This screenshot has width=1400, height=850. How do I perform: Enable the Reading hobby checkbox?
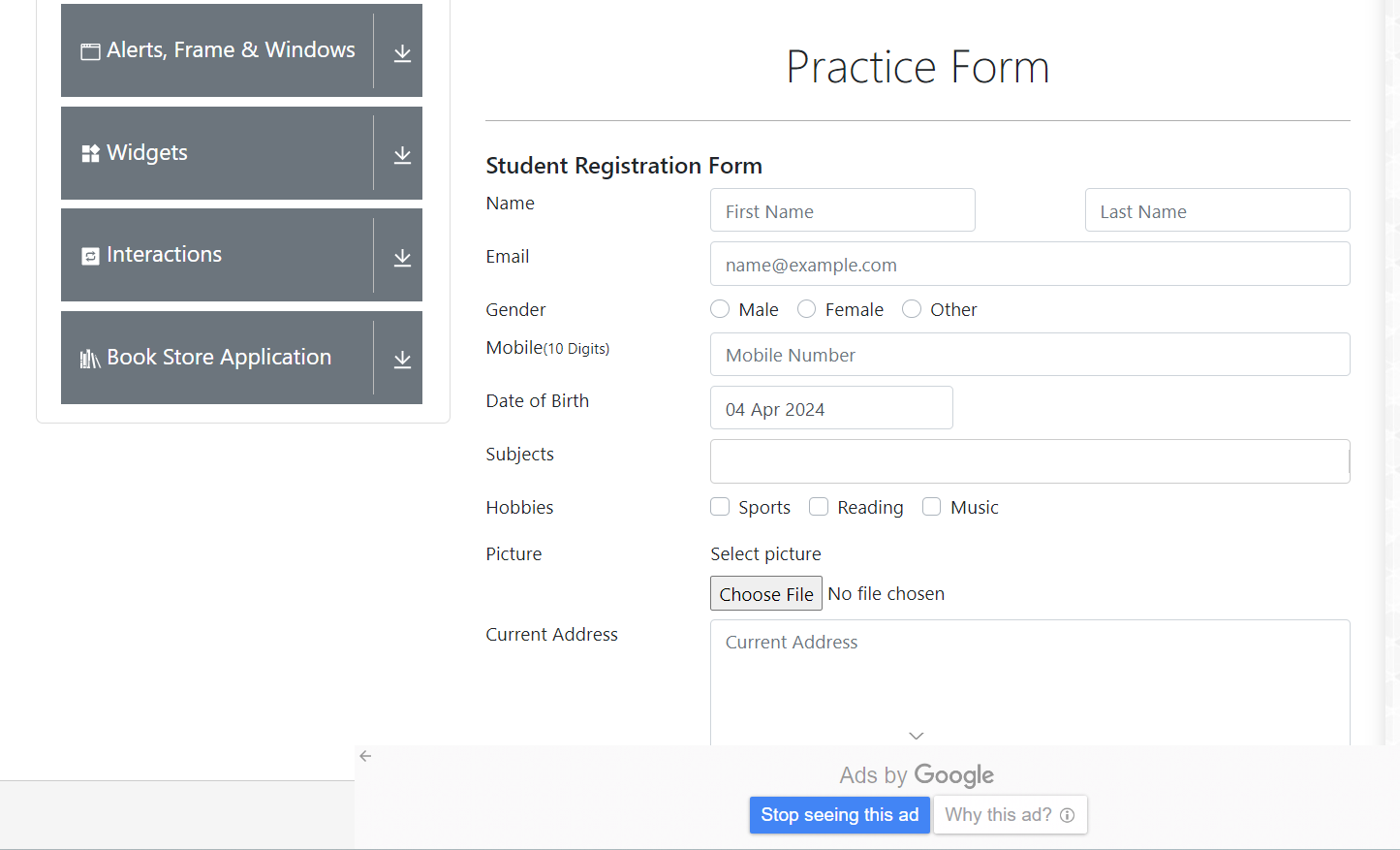[x=819, y=507]
